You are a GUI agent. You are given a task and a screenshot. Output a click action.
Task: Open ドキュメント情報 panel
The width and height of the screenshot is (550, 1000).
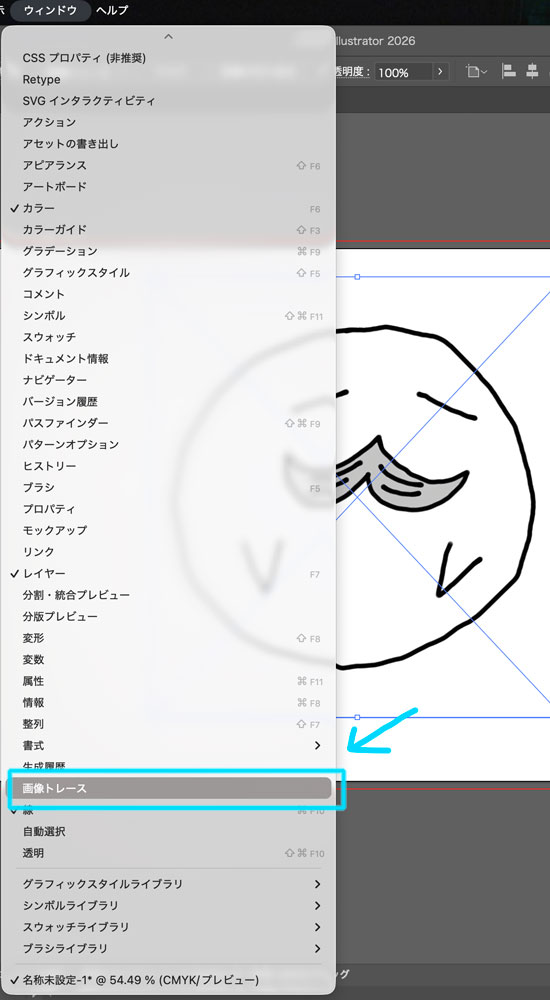coord(168,359)
